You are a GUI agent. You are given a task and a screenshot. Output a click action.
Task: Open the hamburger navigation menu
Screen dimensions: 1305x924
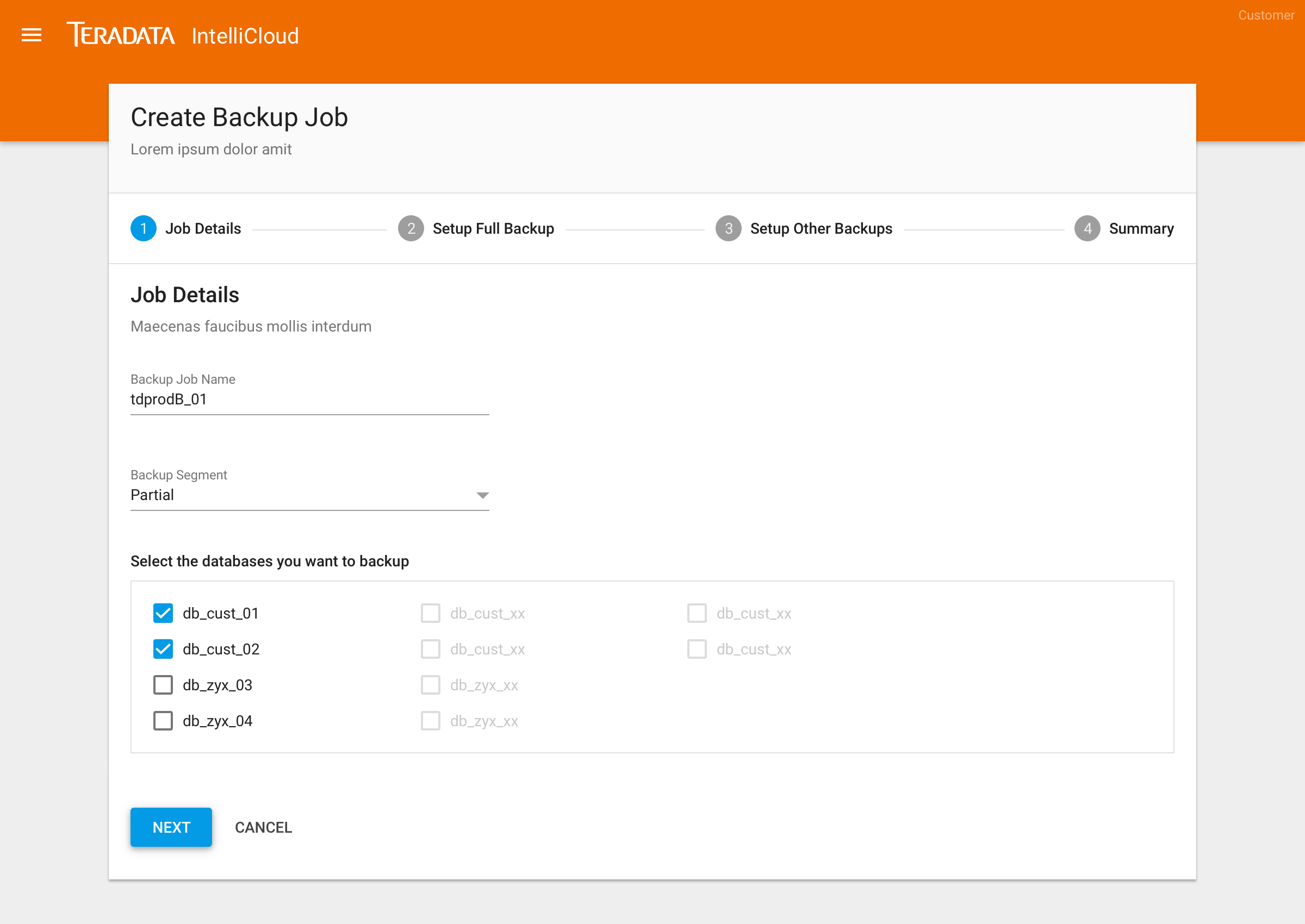pyautogui.click(x=32, y=35)
